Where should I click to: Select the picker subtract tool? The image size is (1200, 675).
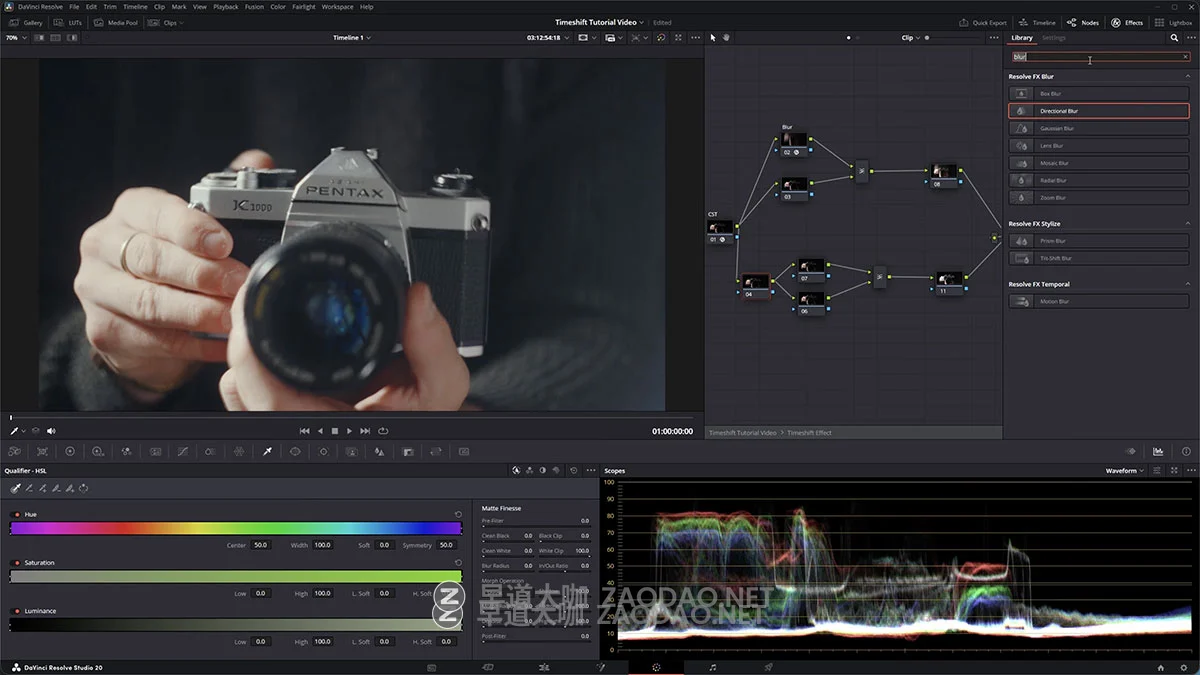tap(29, 488)
